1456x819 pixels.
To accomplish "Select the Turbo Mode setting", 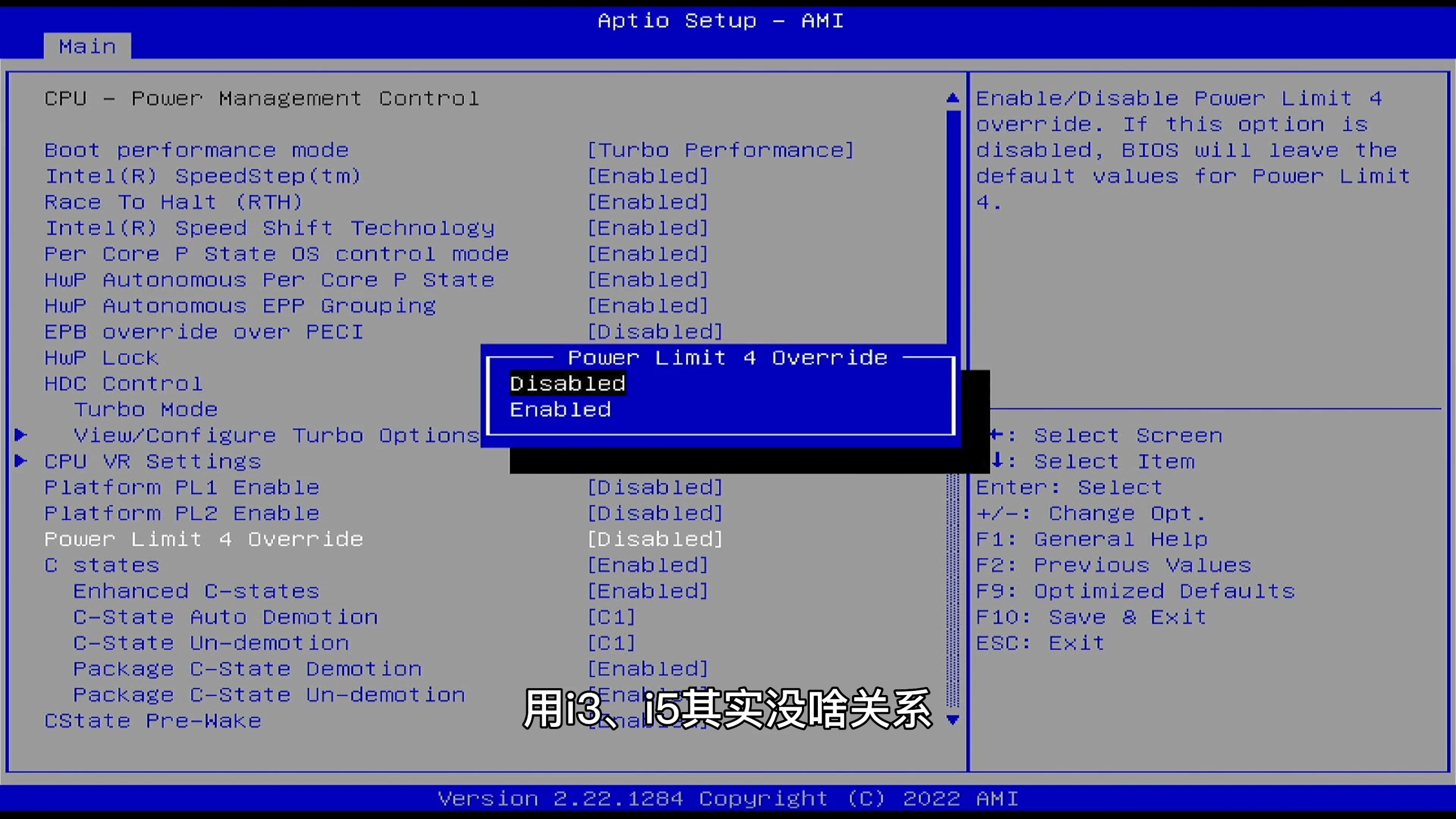I will pos(146,409).
